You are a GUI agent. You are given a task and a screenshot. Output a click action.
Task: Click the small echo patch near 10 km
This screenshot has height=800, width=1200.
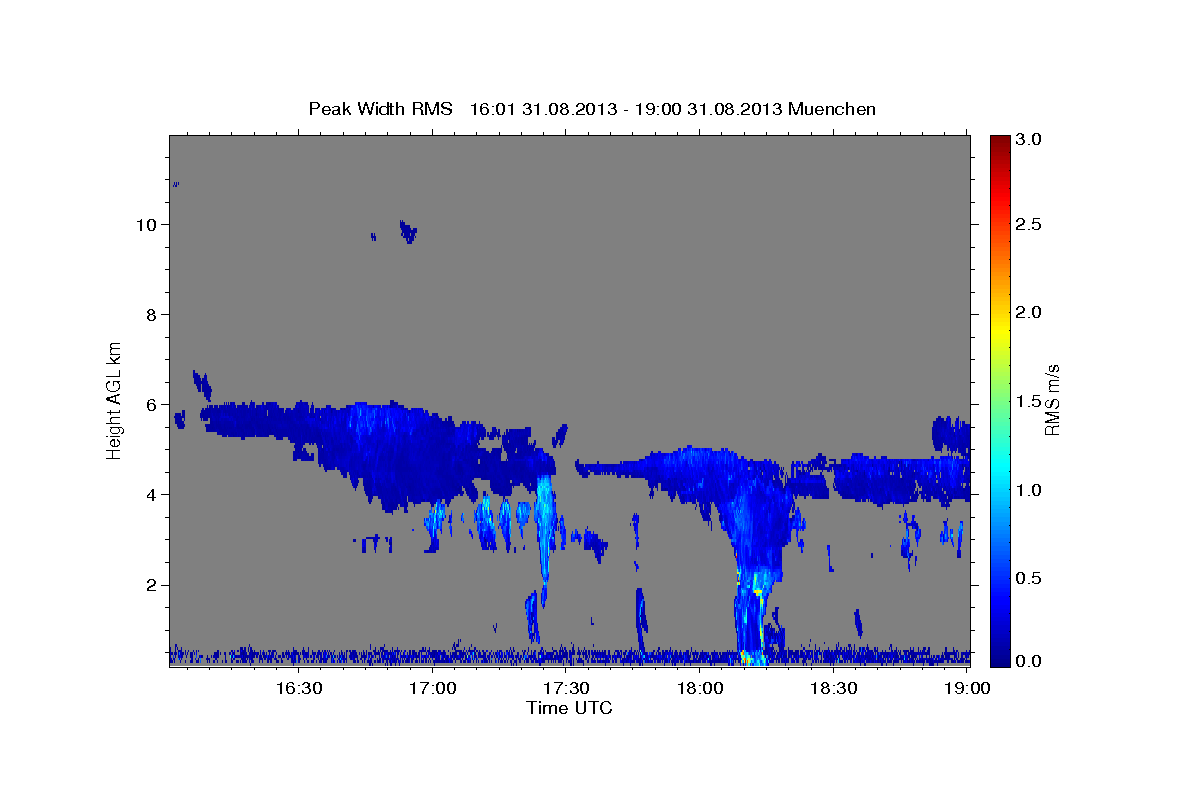407,232
